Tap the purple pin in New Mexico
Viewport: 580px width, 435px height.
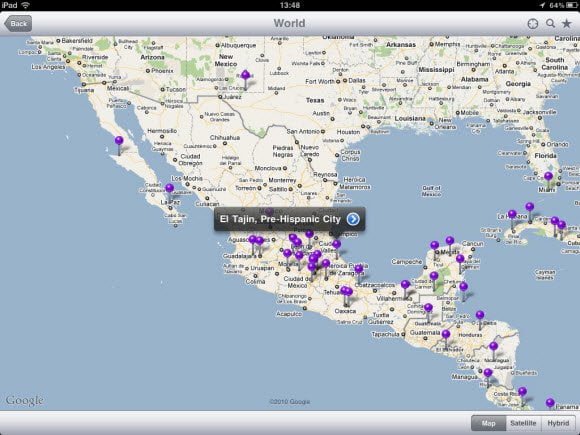pyautogui.click(x=245, y=75)
